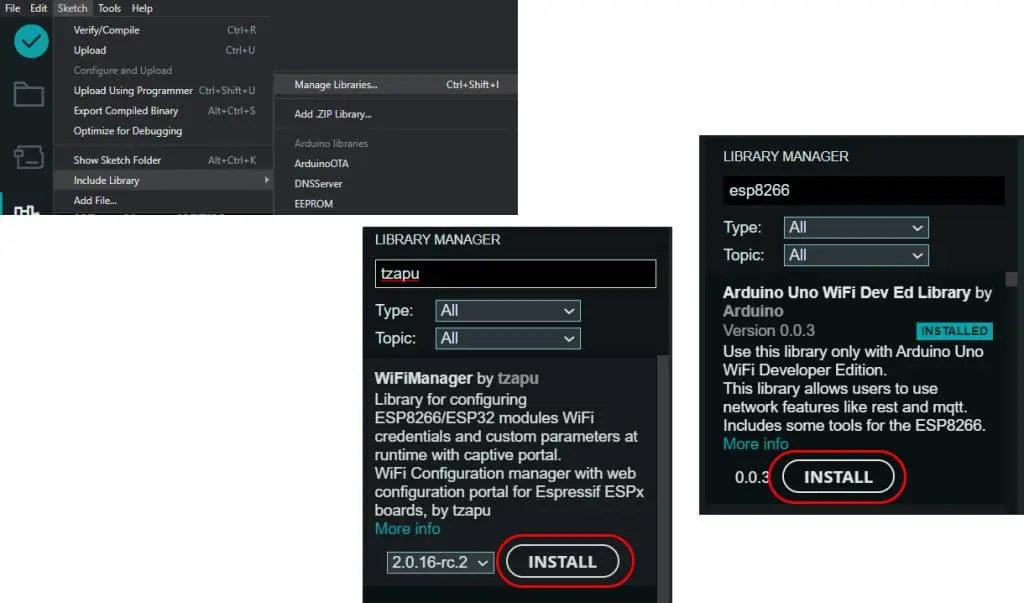Click the round Verify checkmark icon
The image size is (1024, 603).
click(31, 41)
